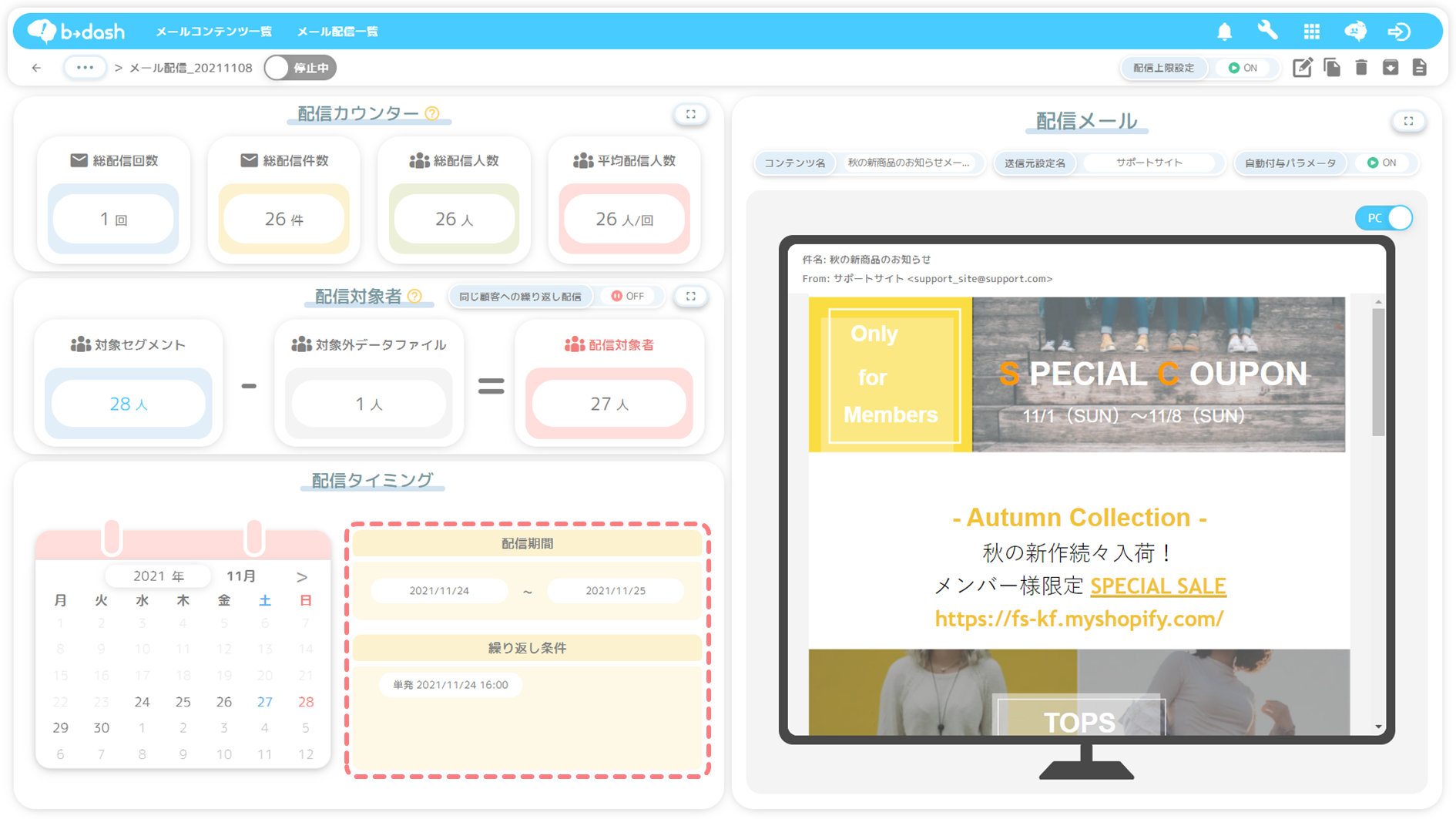Click the 総配信件数 26 件 counter
Screen dimensions: 1456x819
tap(283, 219)
